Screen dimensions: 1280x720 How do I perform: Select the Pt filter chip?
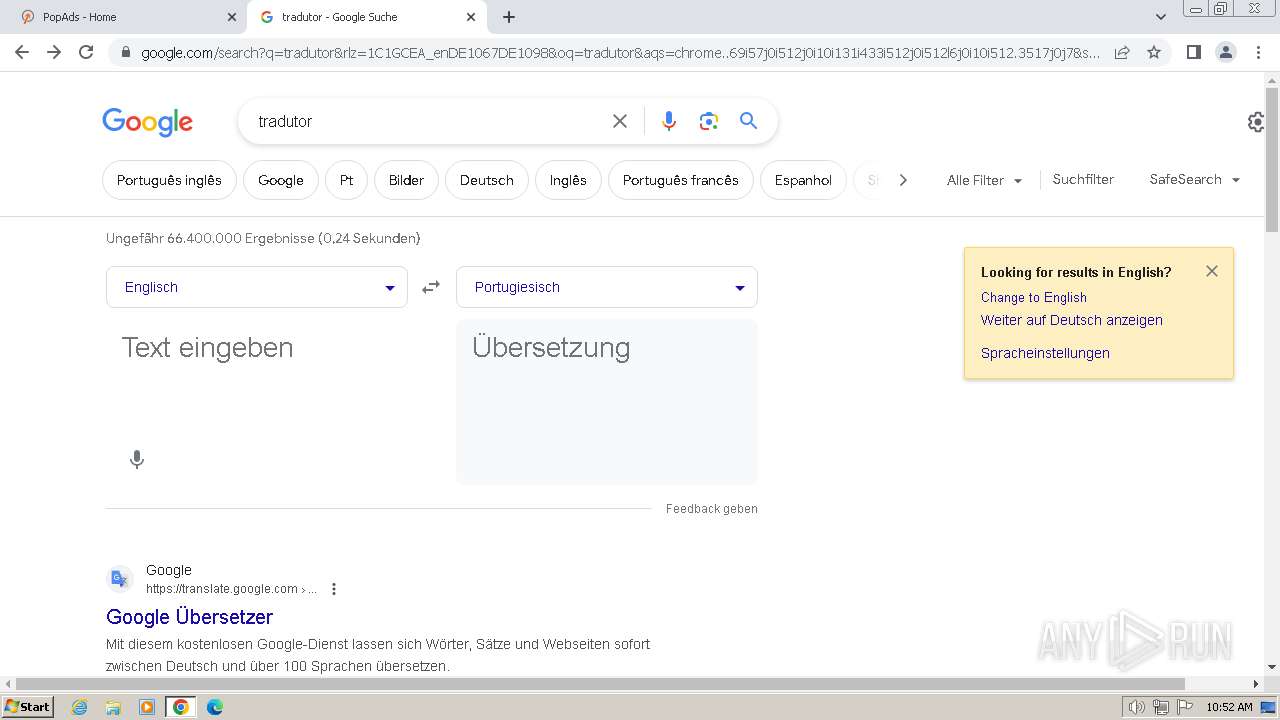(x=346, y=180)
